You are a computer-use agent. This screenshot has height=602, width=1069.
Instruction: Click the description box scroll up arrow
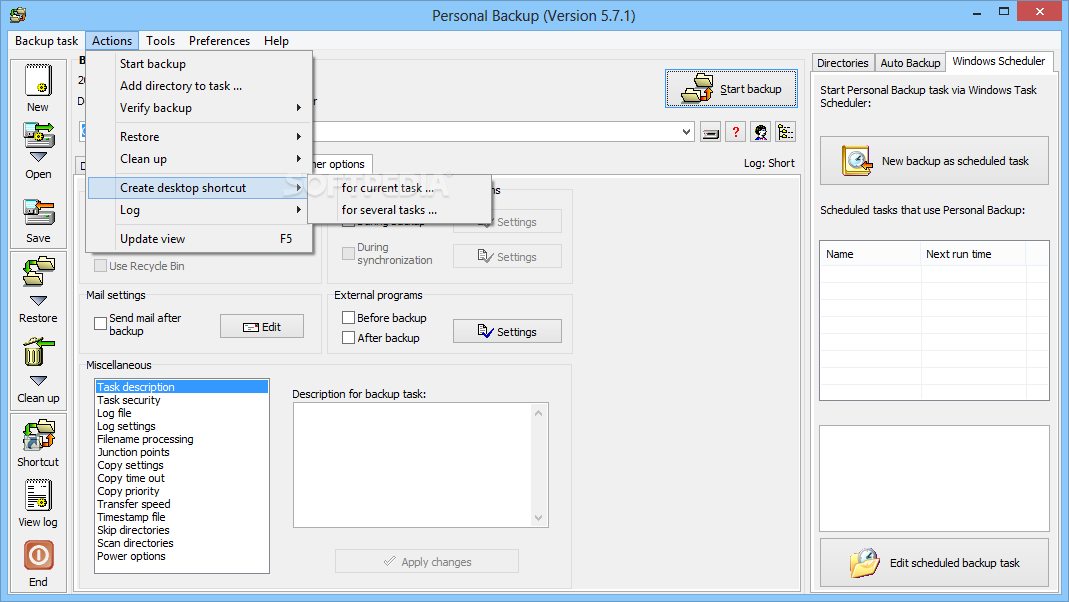(x=539, y=412)
